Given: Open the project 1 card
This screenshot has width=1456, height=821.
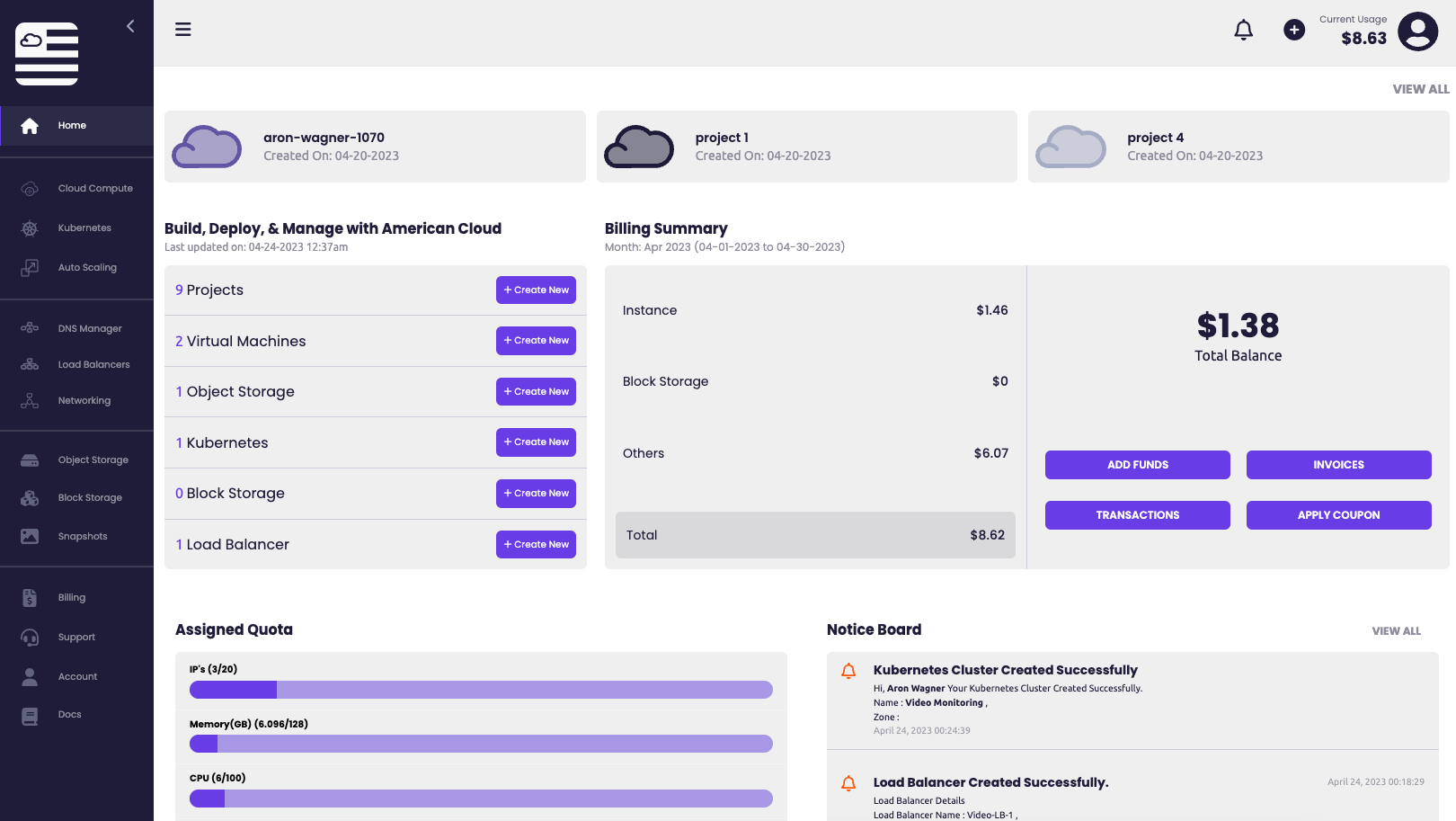Looking at the screenshot, I should point(806,147).
